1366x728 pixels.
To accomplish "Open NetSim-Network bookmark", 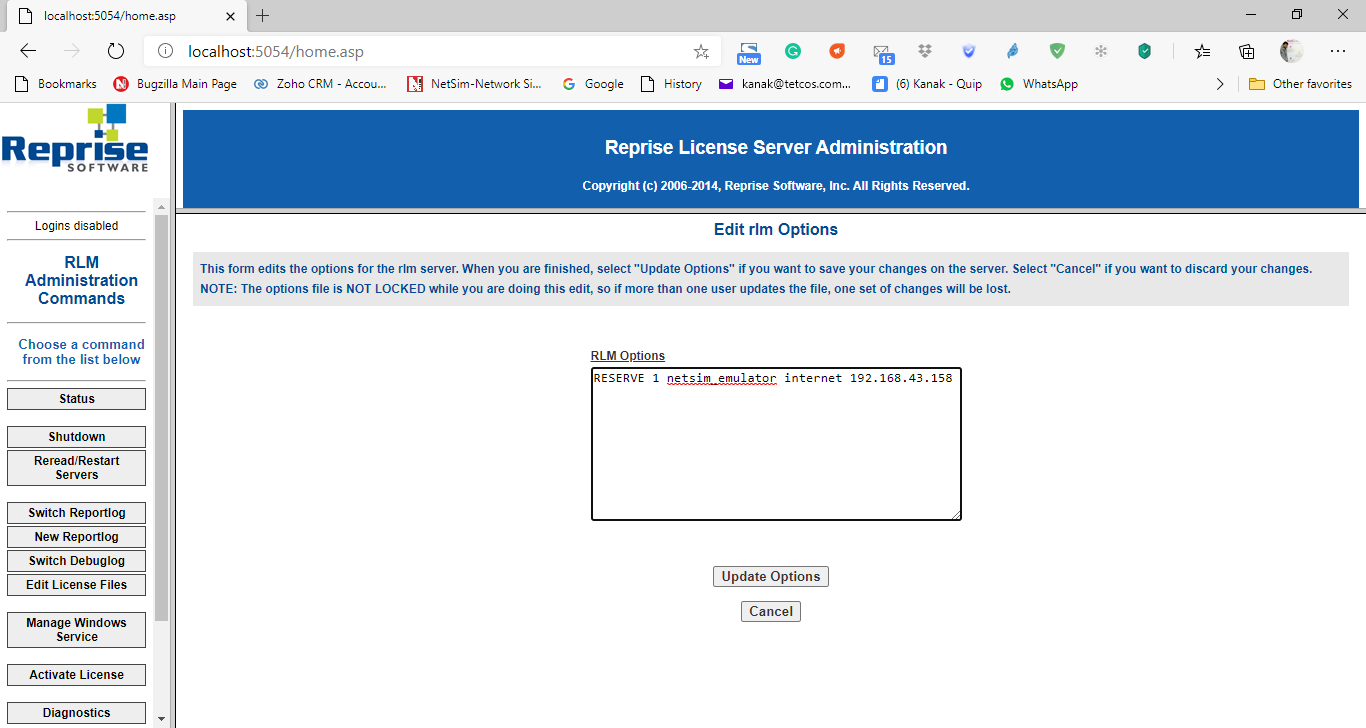I will [474, 84].
